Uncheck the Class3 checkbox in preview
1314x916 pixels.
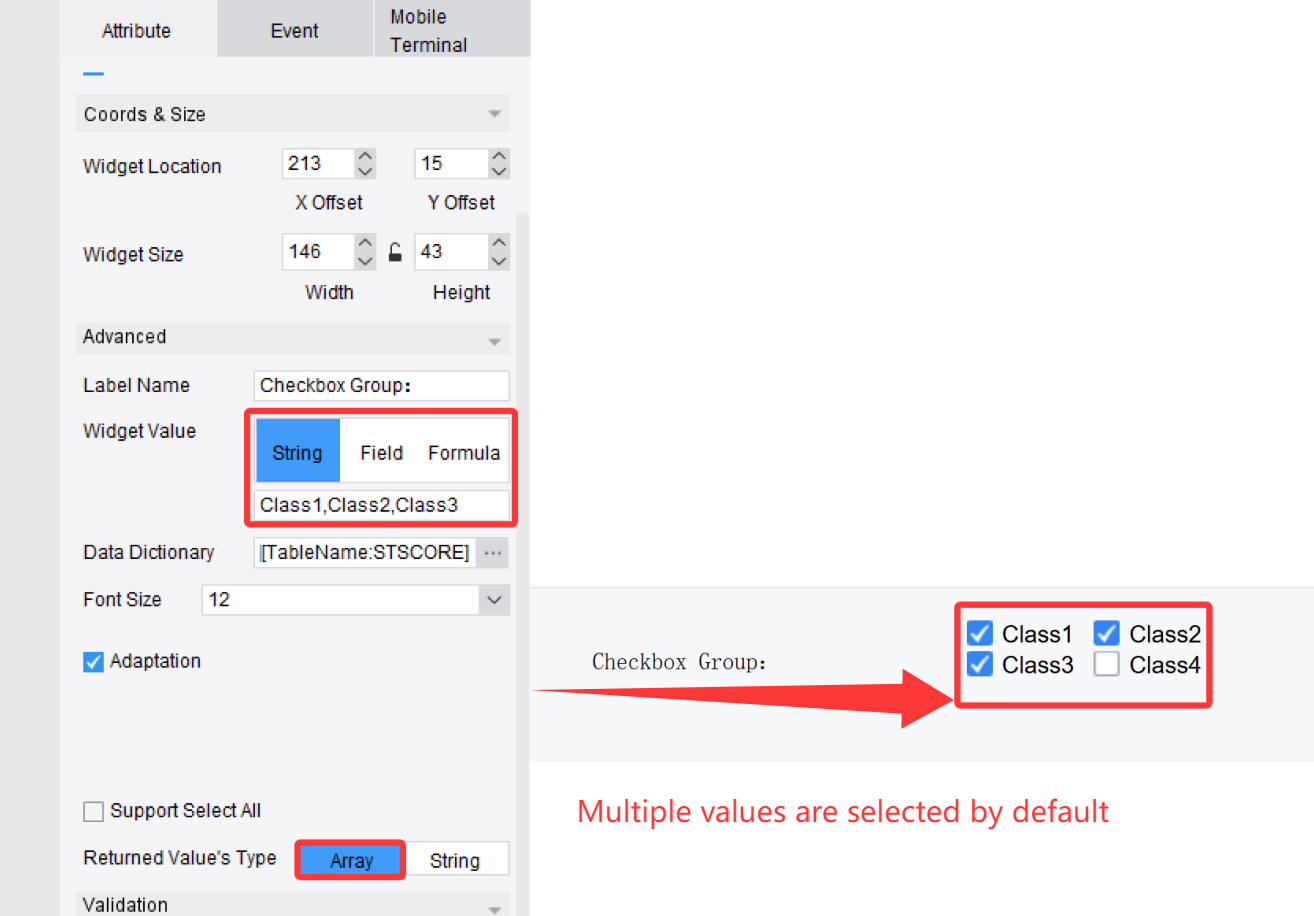(980, 664)
